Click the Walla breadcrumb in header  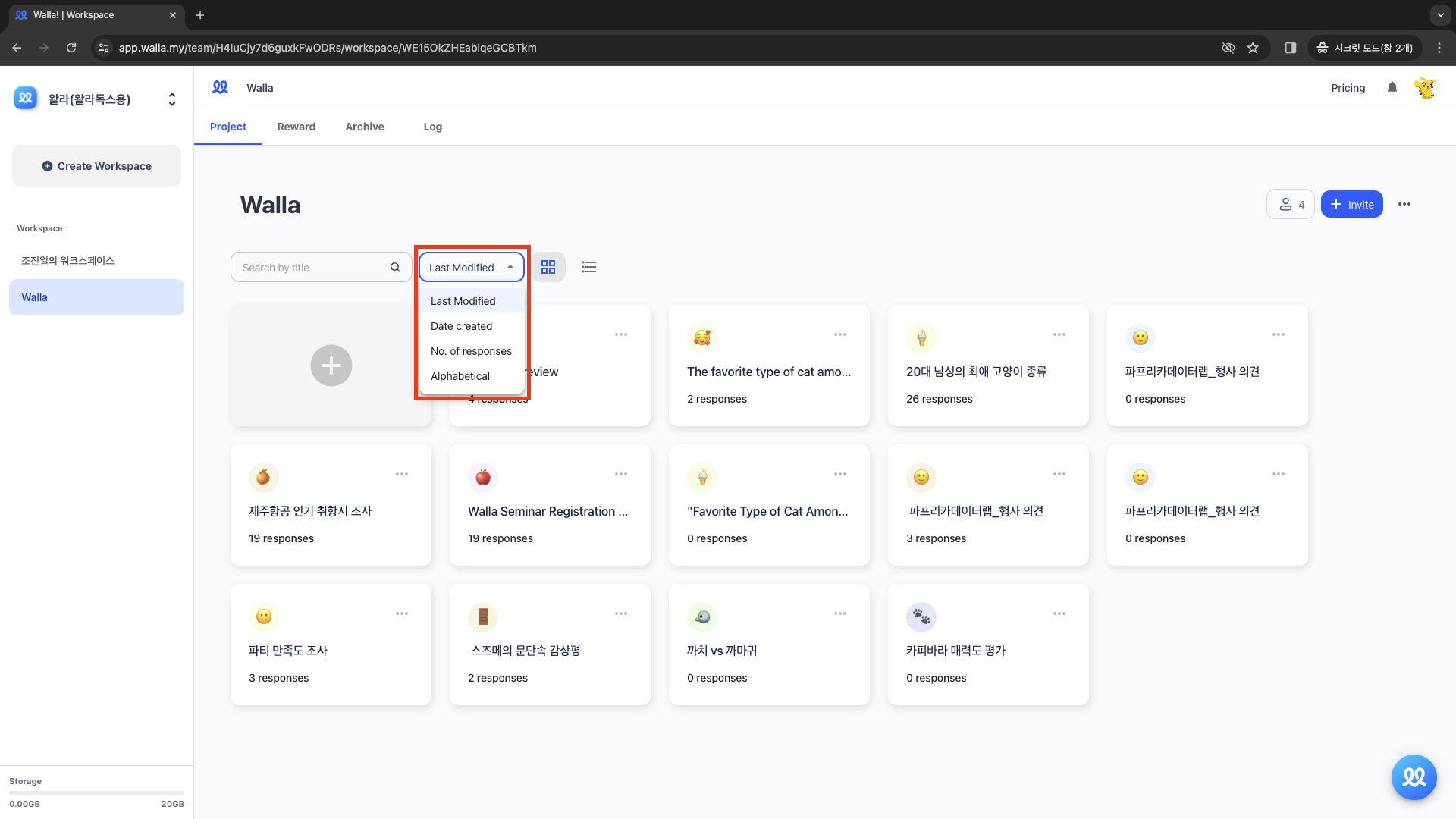click(259, 88)
